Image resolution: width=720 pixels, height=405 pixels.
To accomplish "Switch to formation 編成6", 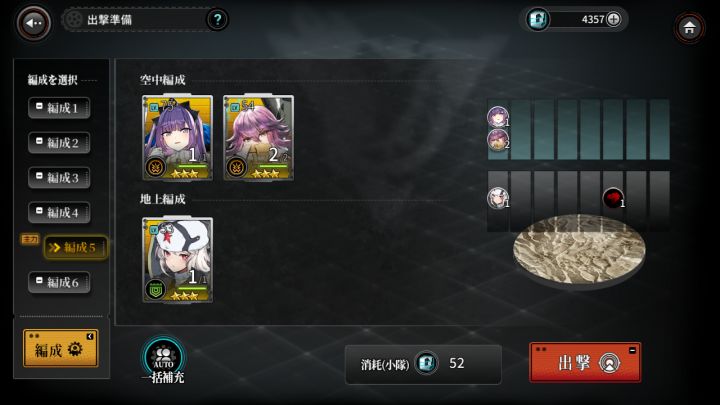I will tap(59, 282).
